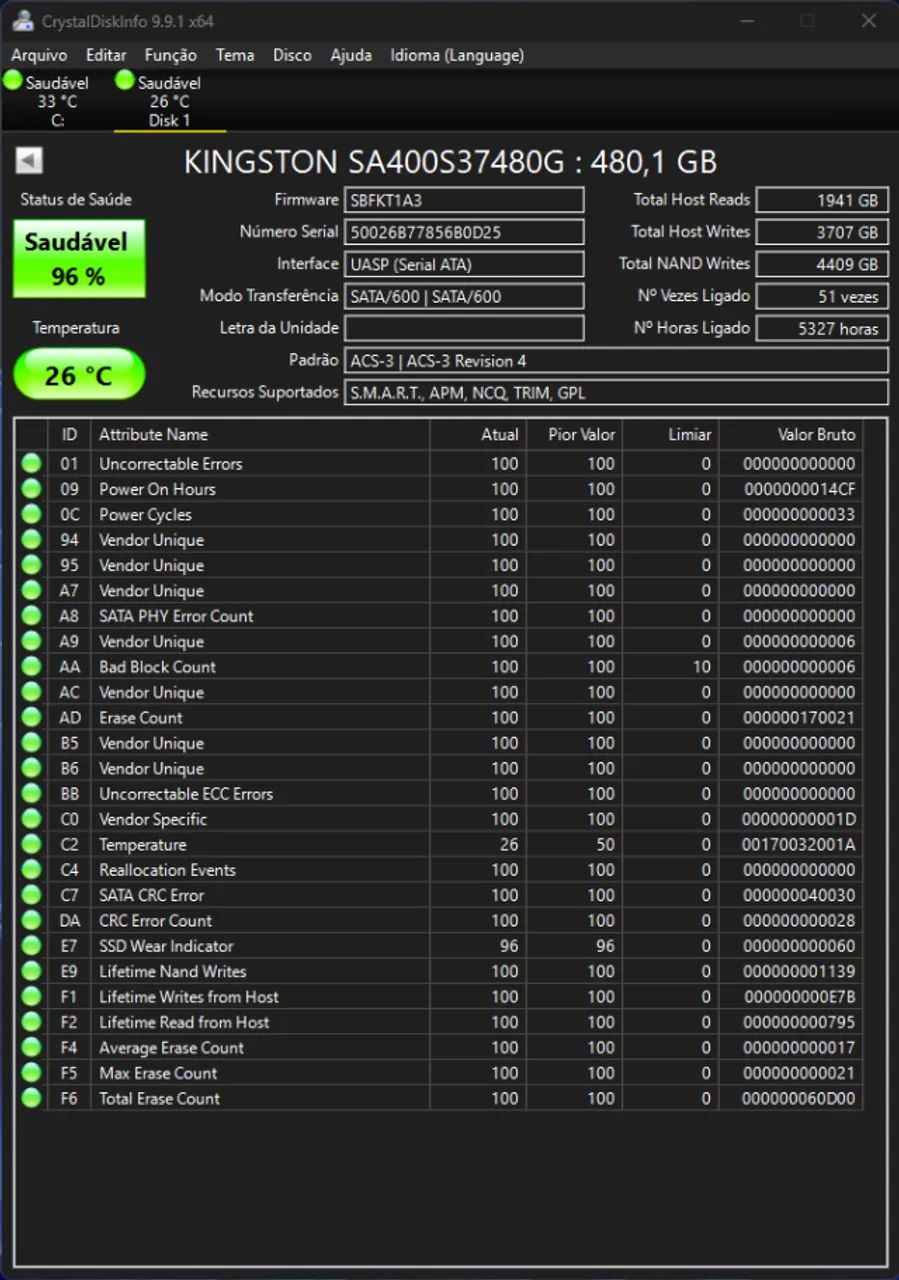The width and height of the screenshot is (899, 1280).
Task: Select the SSD Wear Indicator attribute name
Action: coord(166,946)
